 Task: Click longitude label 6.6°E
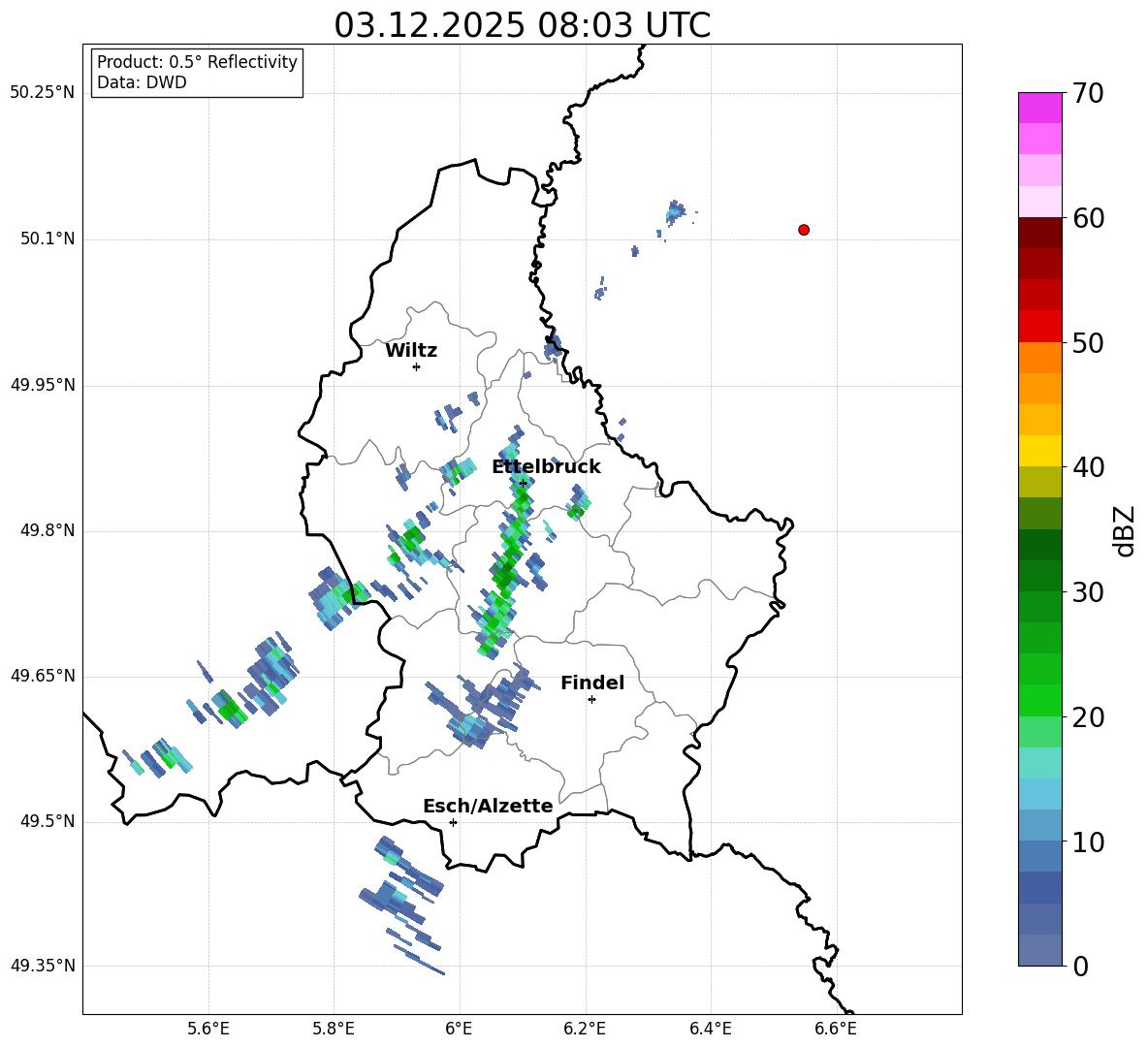coord(836,1030)
